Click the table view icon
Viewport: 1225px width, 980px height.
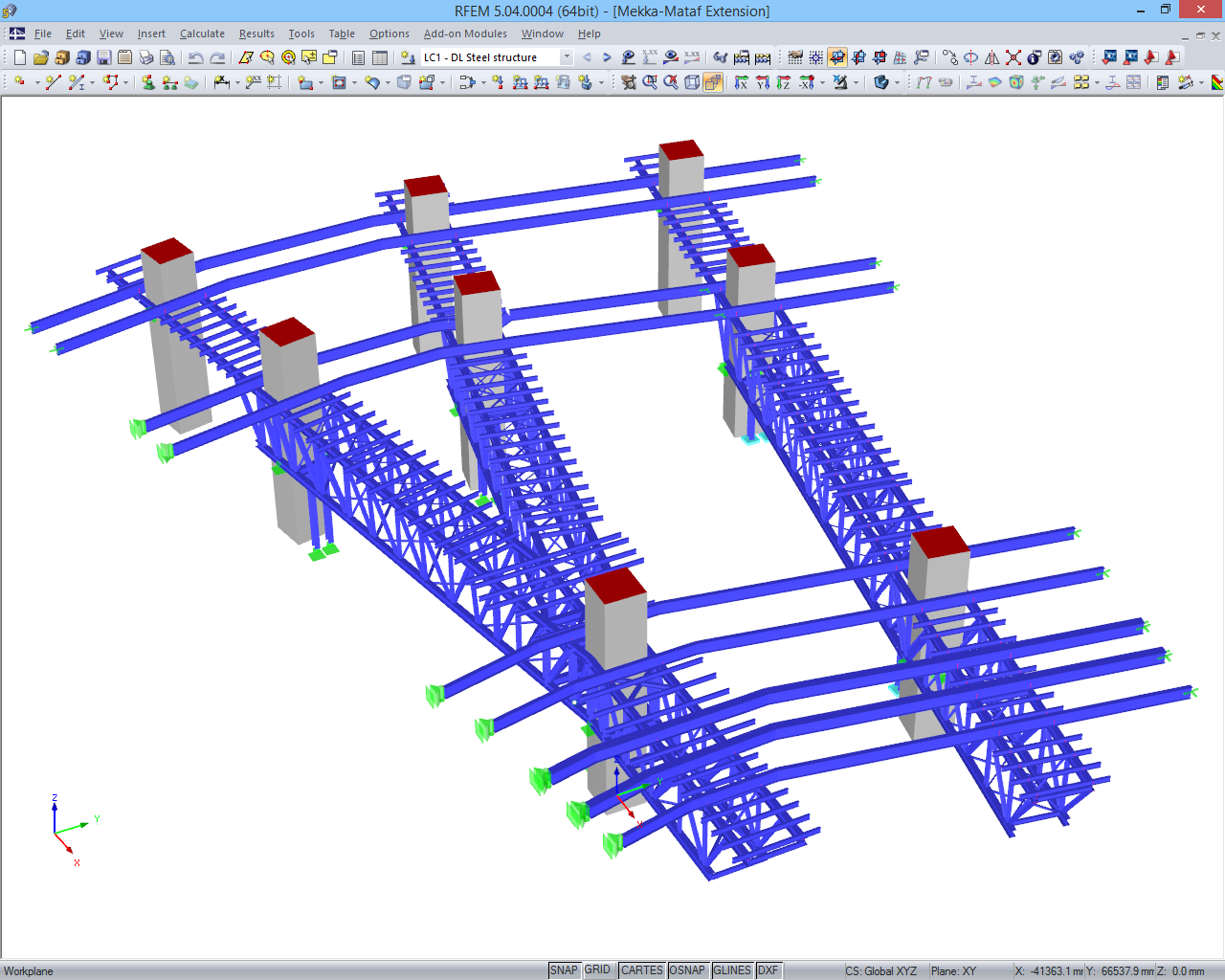[380, 57]
